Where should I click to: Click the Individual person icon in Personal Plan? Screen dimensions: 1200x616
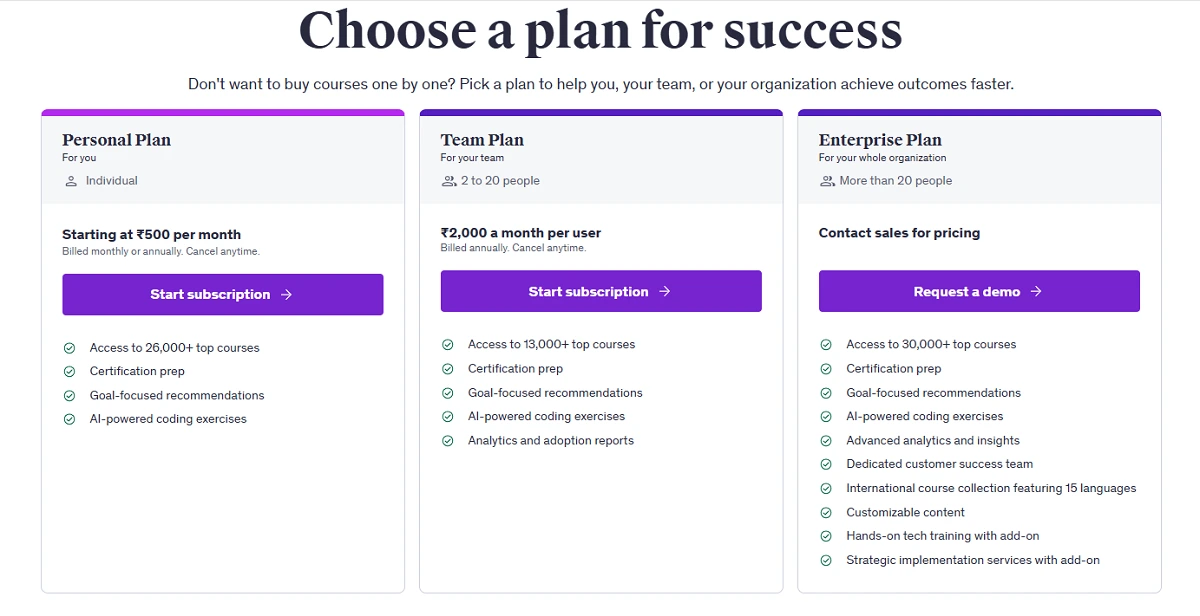(x=70, y=181)
